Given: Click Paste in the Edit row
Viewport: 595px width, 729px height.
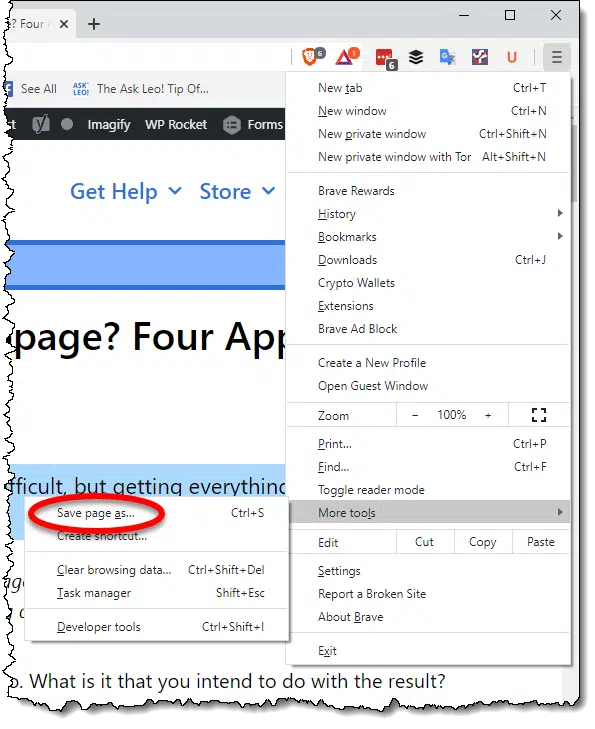Looking at the screenshot, I should click(x=541, y=542).
